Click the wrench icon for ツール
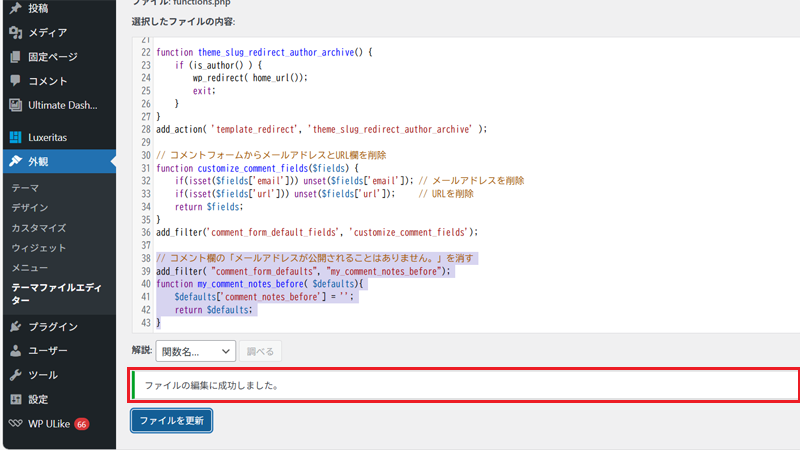Screen dimensions: 800x450 pyautogui.click(x=16, y=375)
